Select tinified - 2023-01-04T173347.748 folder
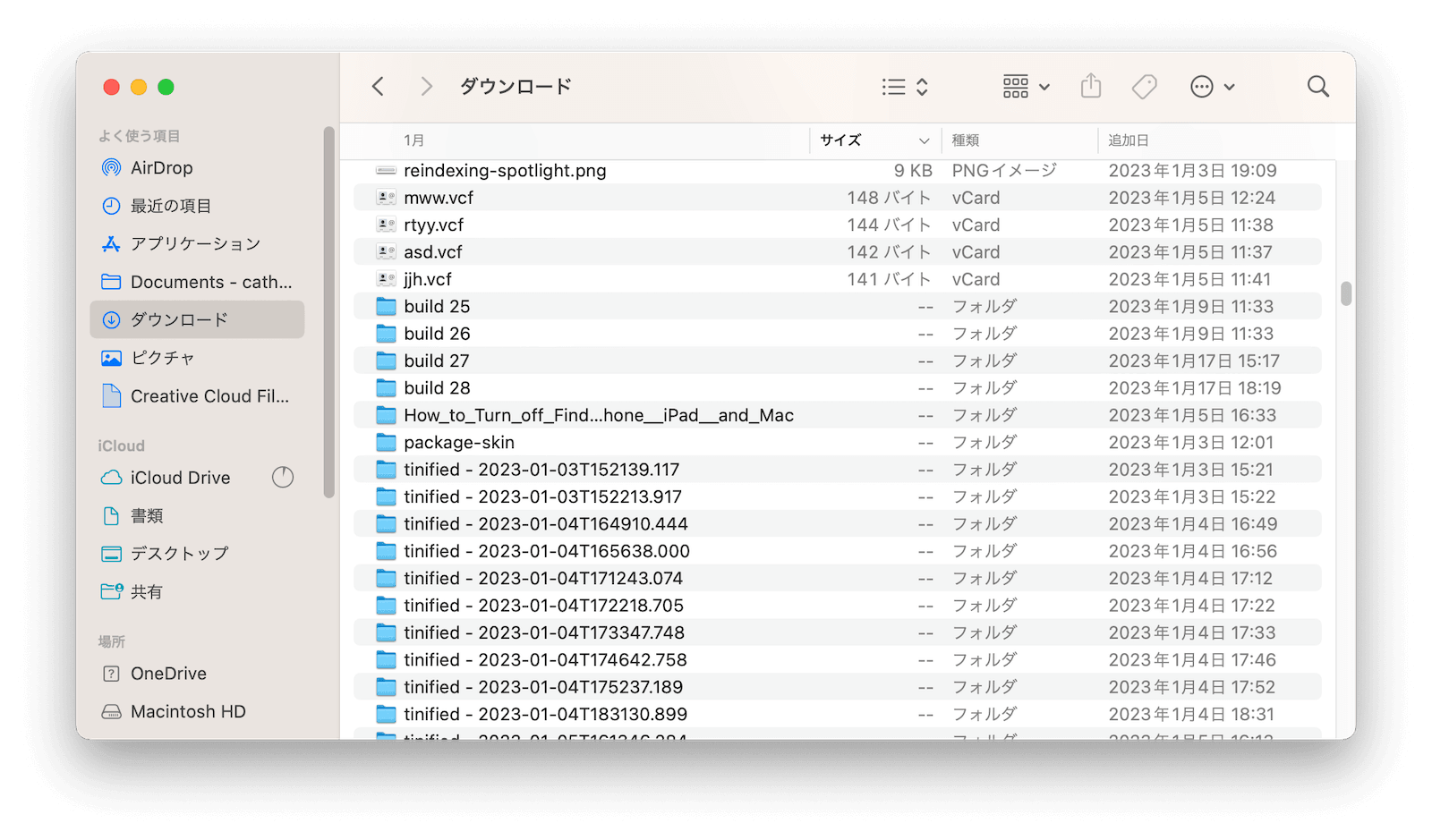The height and width of the screenshot is (840, 1432). pos(837,632)
